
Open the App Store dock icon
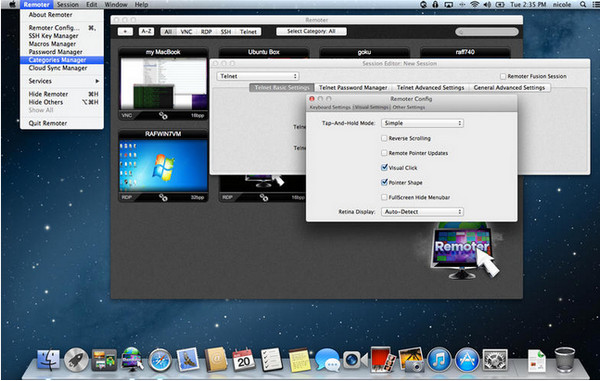(467, 360)
